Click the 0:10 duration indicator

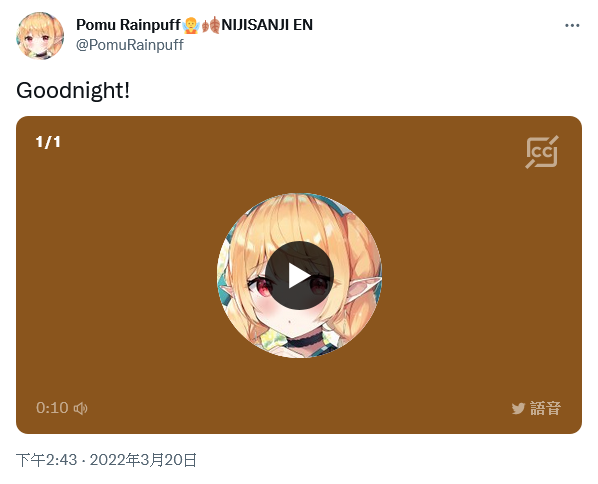coord(52,408)
